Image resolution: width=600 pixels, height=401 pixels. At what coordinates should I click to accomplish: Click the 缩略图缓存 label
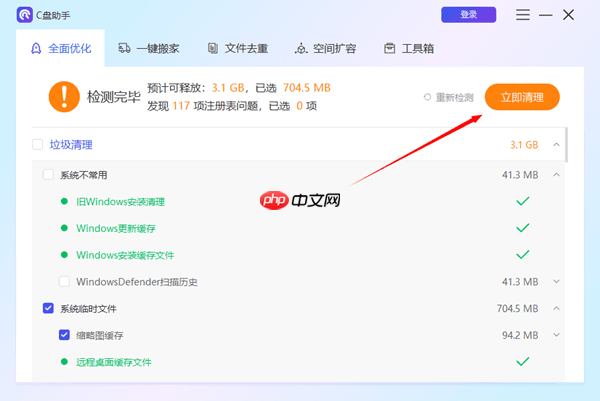click(99, 336)
